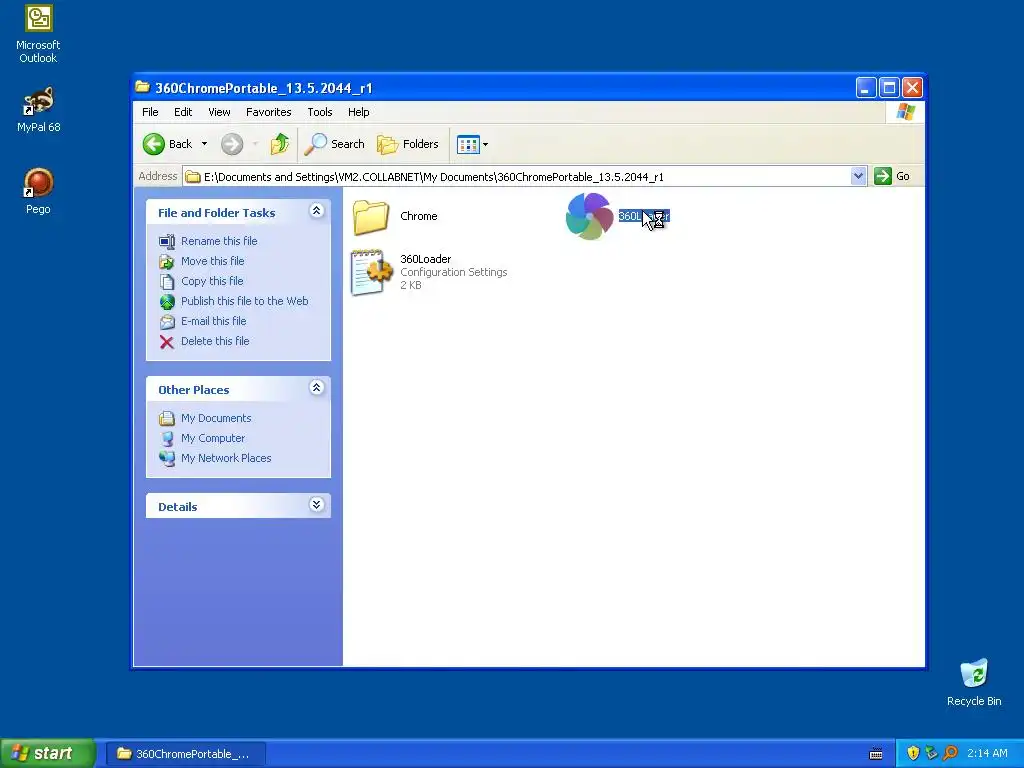Select the 360Loader configuration settings file icon
This screenshot has height=768, width=1024.
click(x=372, y=272)
